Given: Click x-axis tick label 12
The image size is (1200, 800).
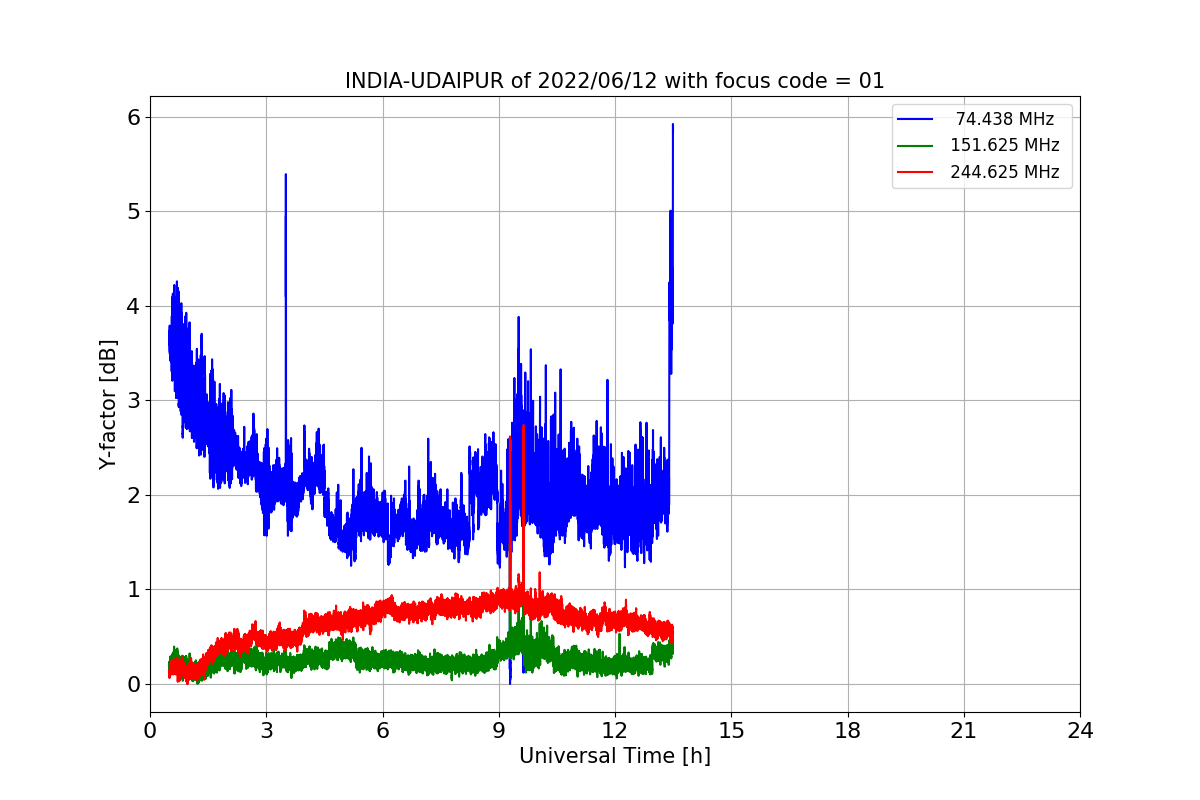Looking at the screenshot, I should point(615,731).
